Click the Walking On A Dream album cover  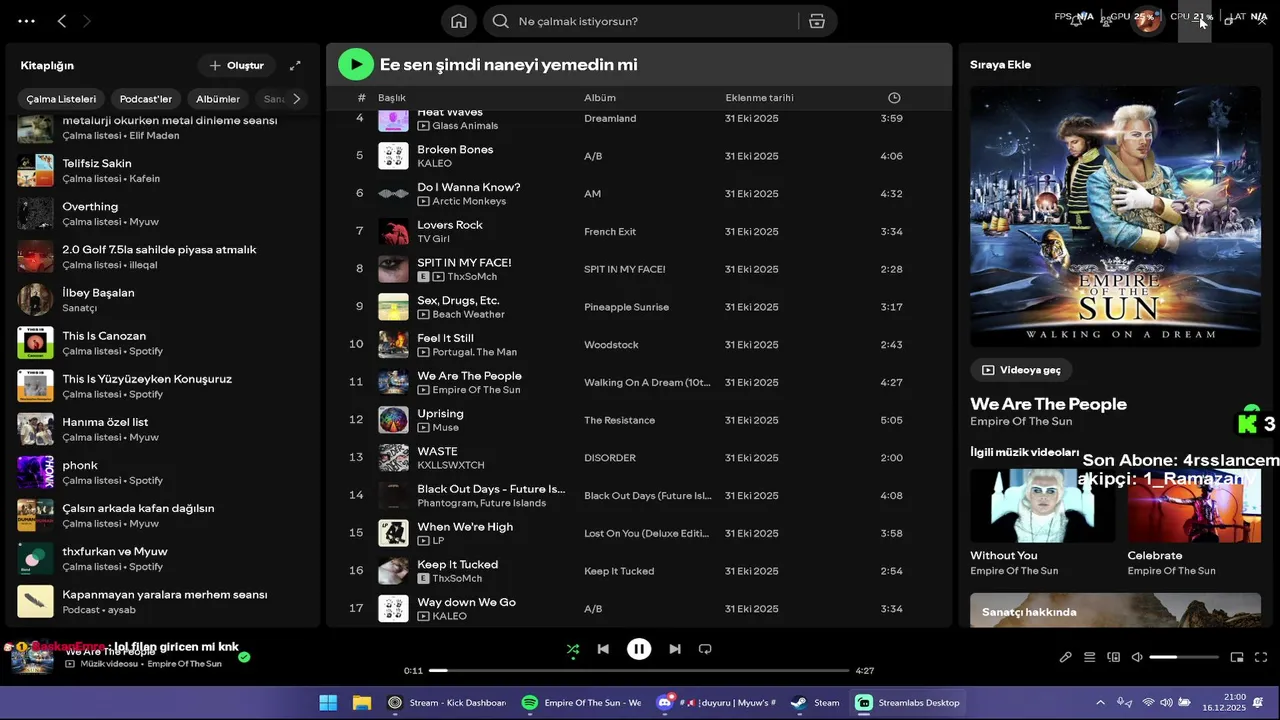pos(1115,217)
